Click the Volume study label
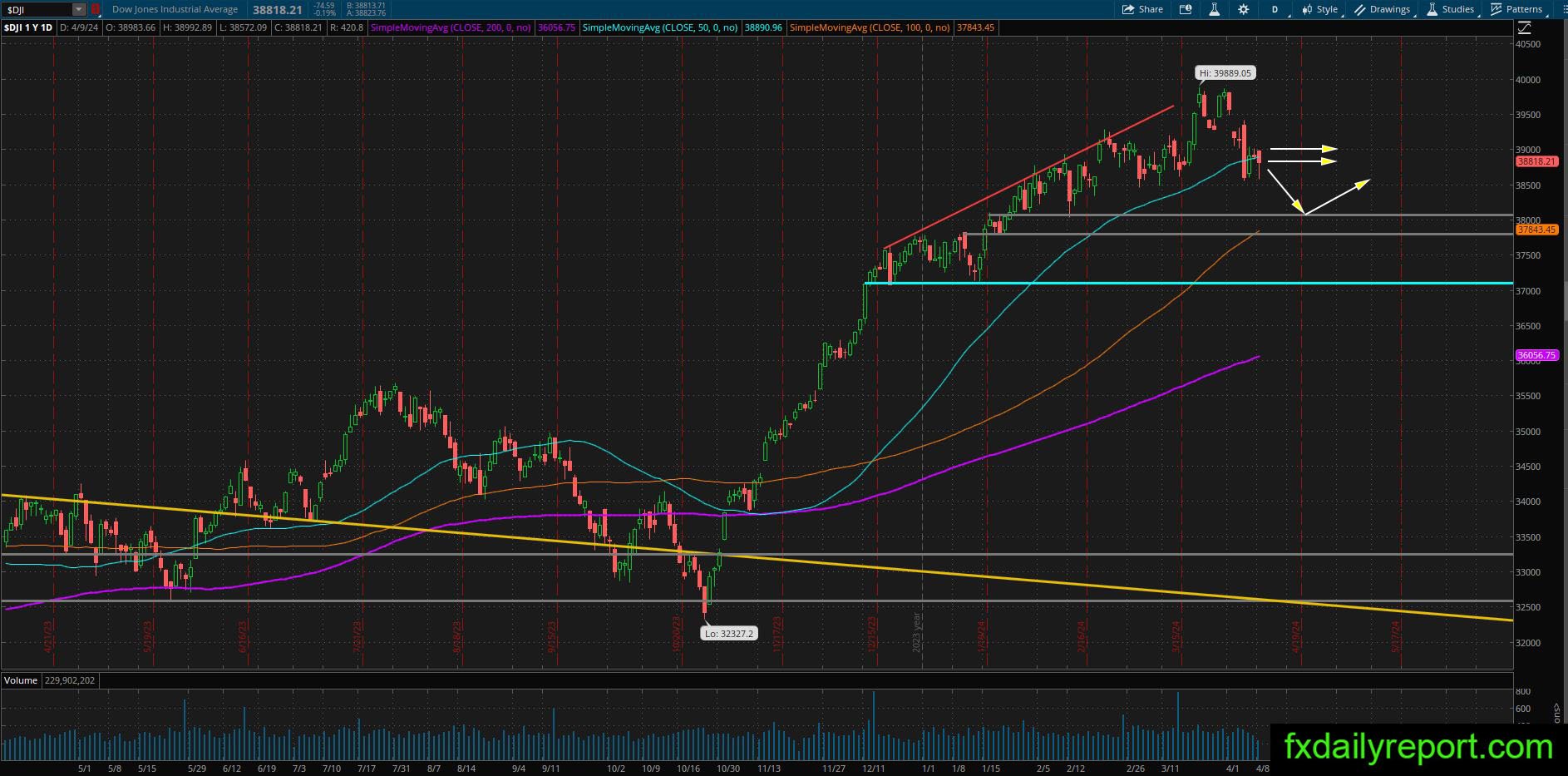 coord(21,680)
